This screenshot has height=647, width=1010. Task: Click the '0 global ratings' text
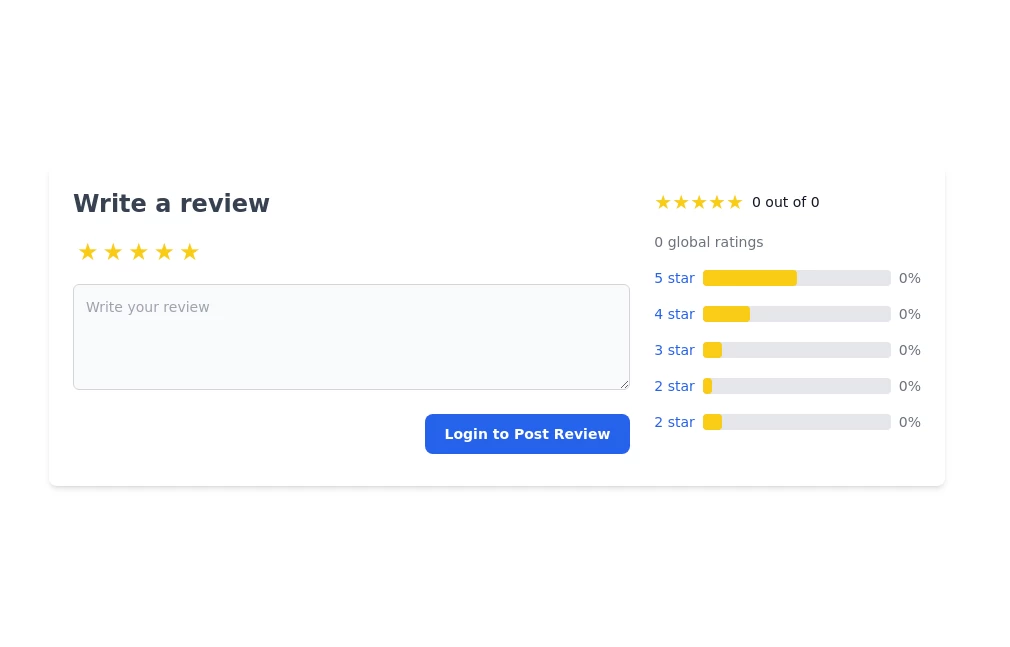coord(708,242)
